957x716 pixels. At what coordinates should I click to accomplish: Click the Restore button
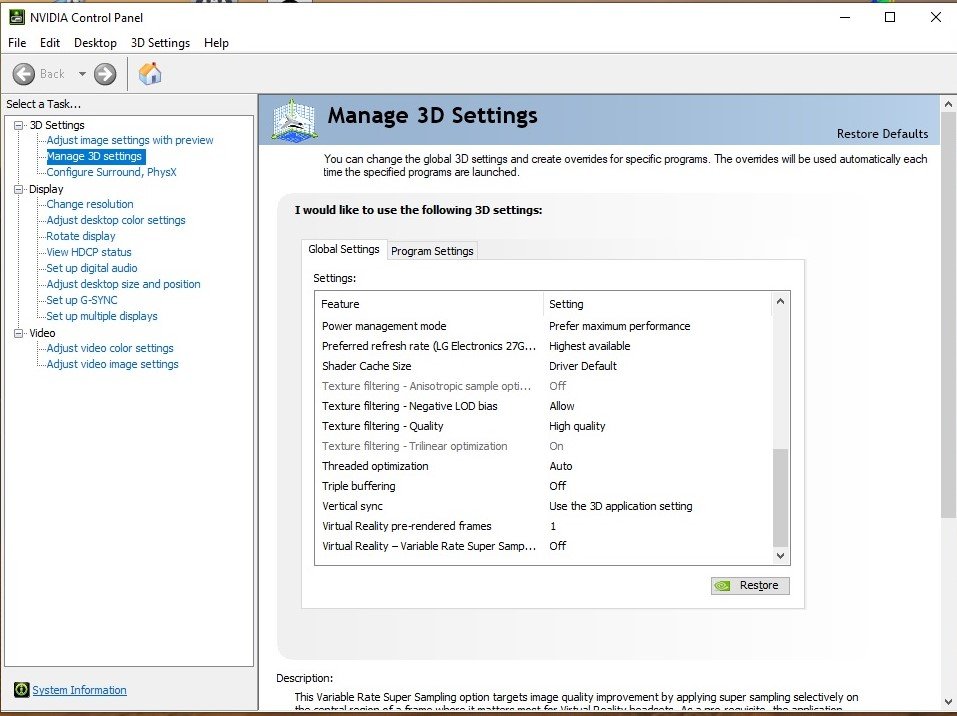[x=750, y=585]
